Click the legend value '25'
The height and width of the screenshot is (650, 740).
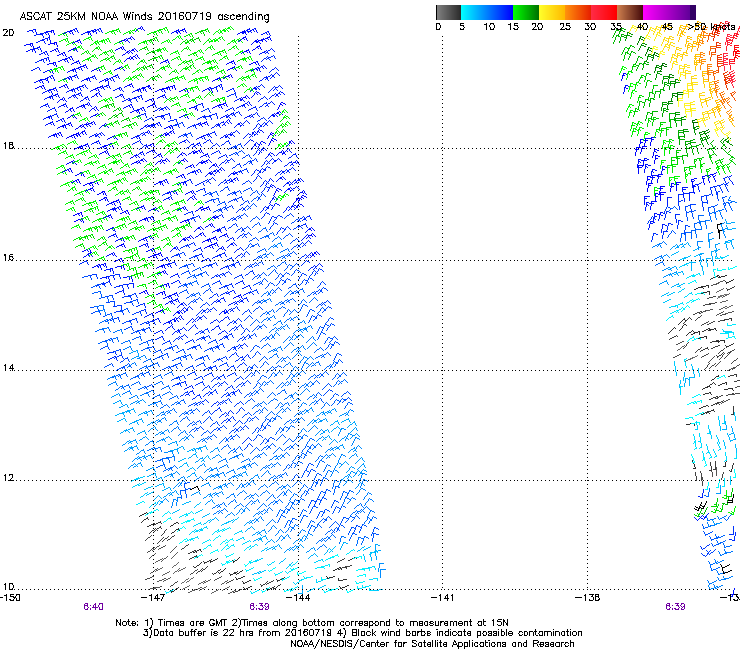click(x=565, y=27)
